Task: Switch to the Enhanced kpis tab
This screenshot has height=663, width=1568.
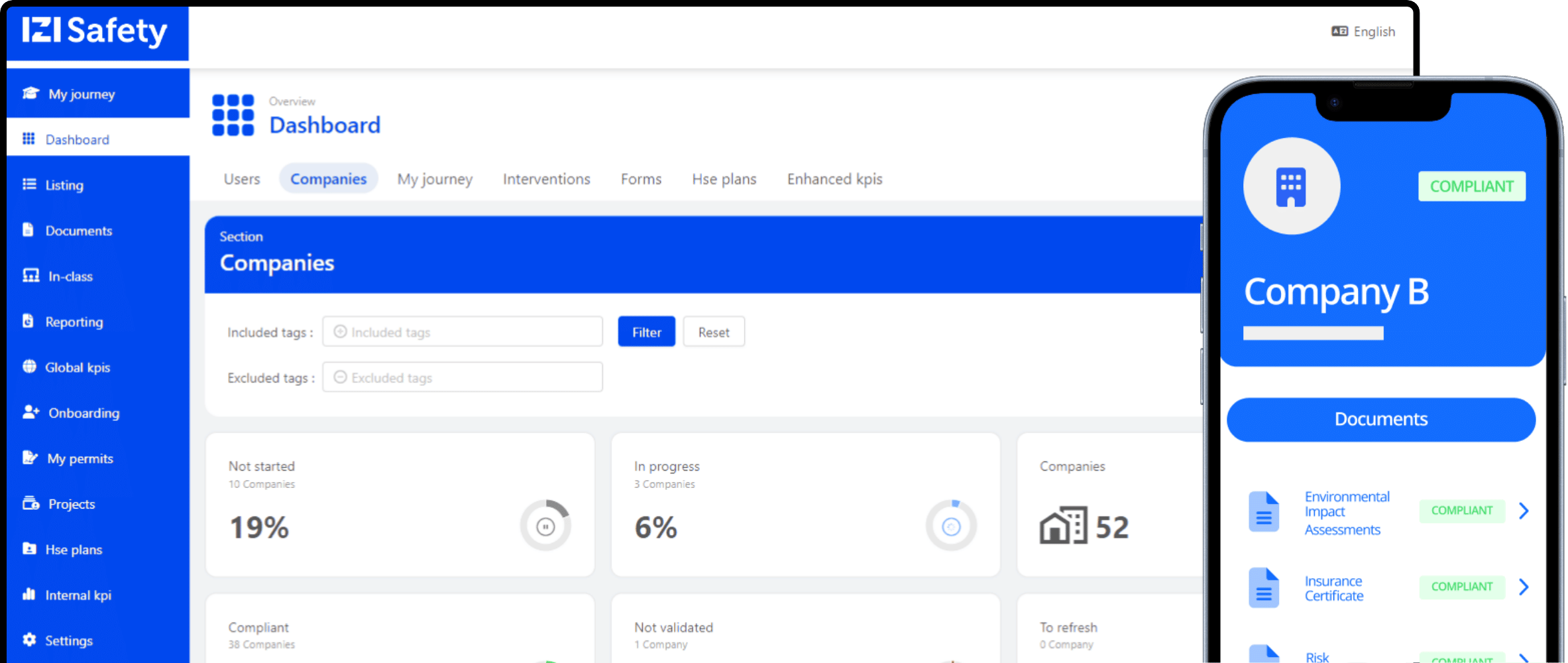Action: point(834,179)
